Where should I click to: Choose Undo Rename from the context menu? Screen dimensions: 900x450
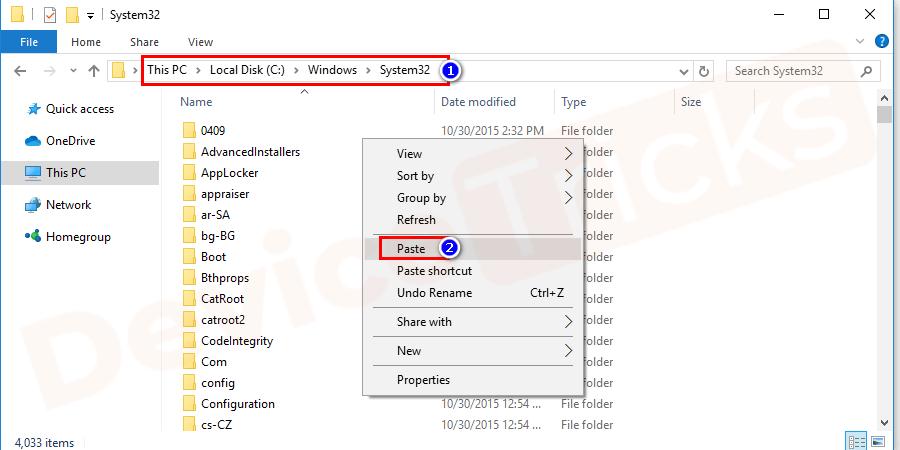(473, 293)
